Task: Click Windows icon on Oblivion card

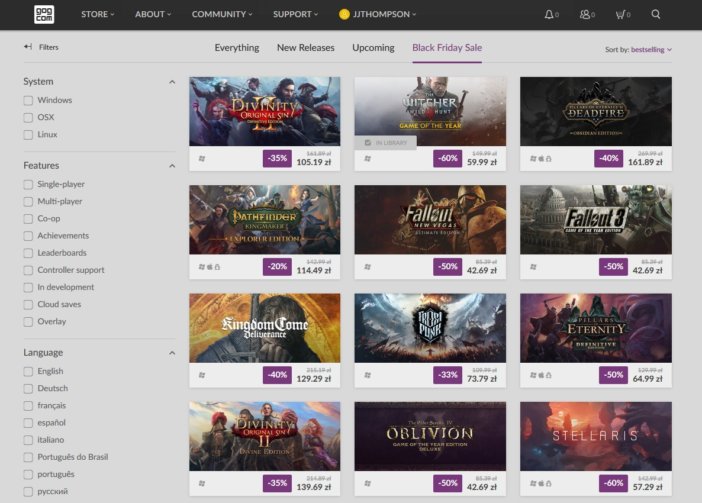Action: tap(368, 483)
